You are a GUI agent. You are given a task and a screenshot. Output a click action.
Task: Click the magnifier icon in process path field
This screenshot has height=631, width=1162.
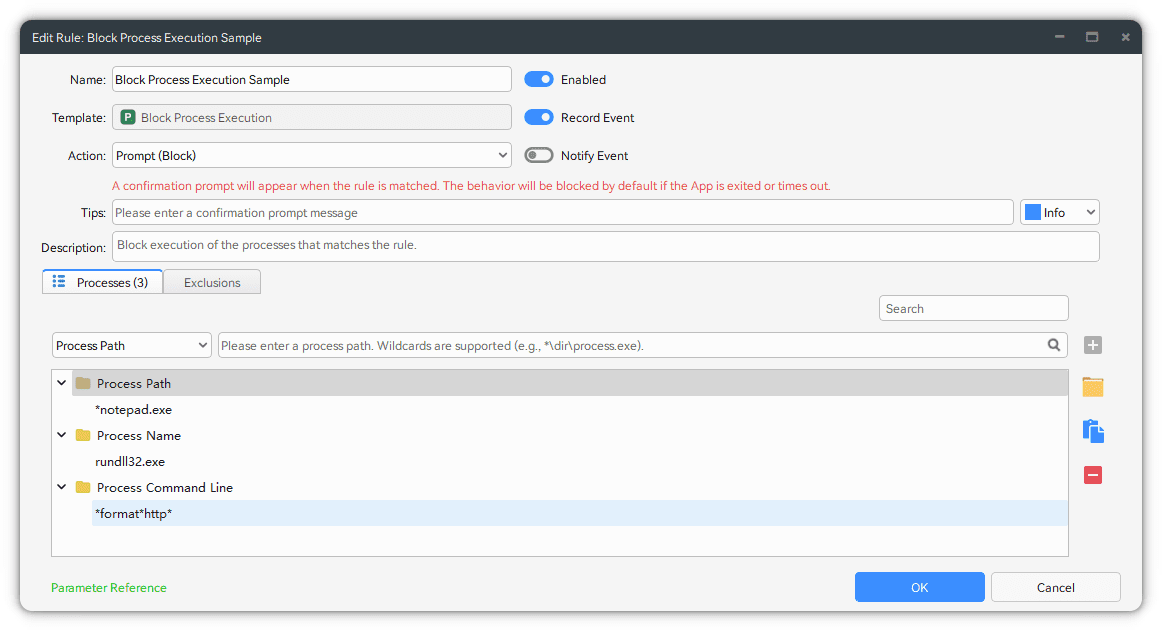tap(1054, 345)
